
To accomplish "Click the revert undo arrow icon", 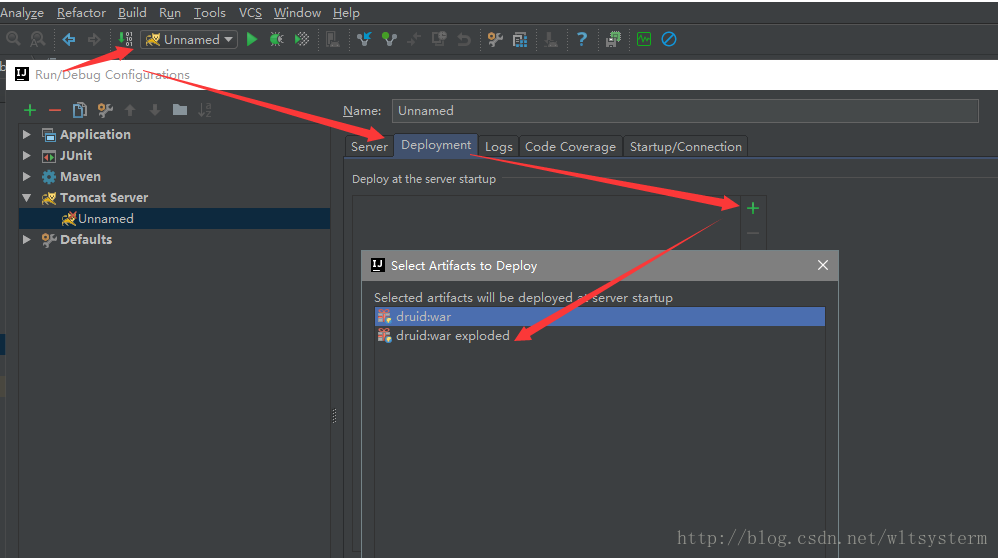I will pos(464,39).
